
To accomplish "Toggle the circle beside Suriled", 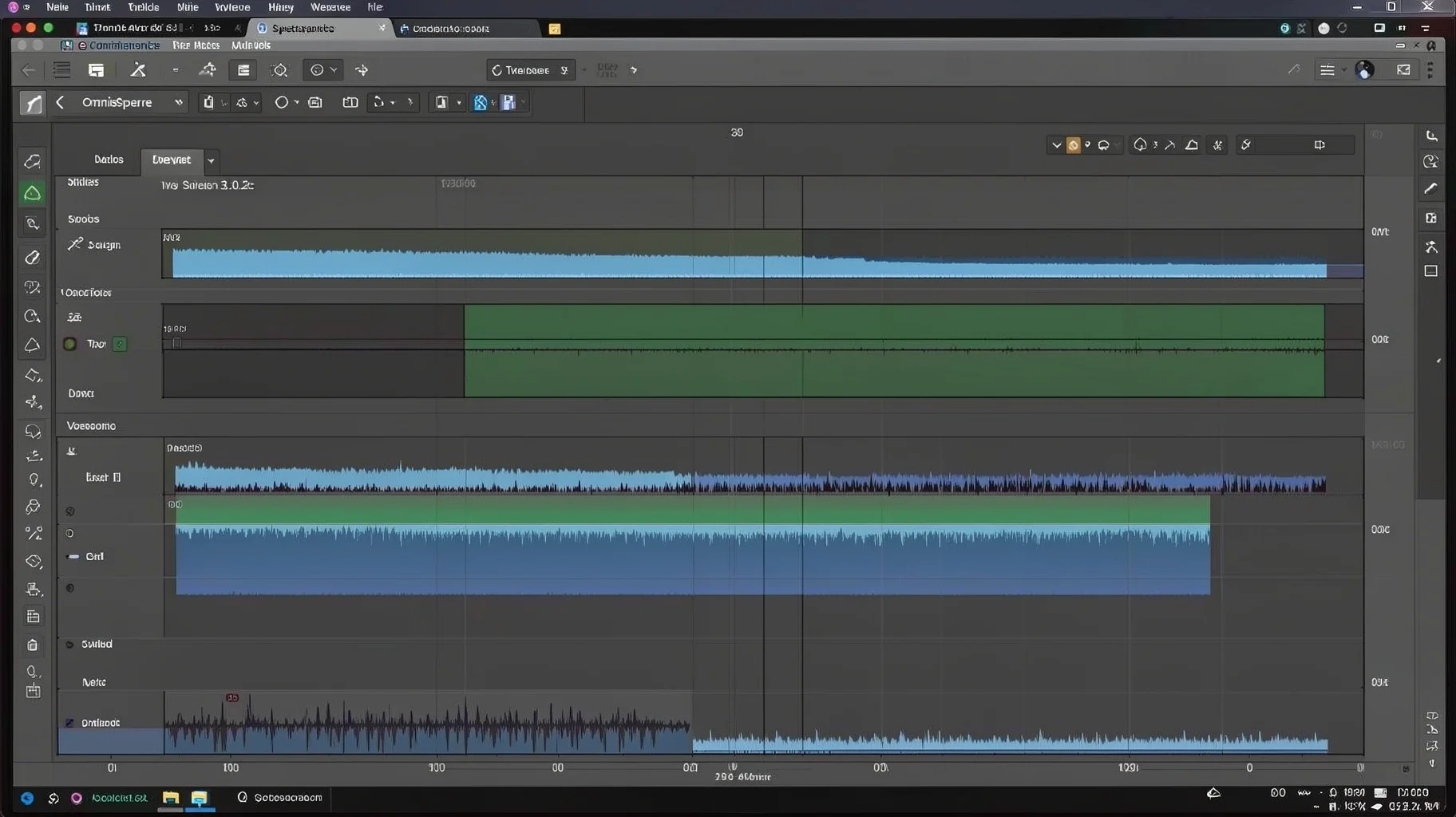I will click(69, 644).
